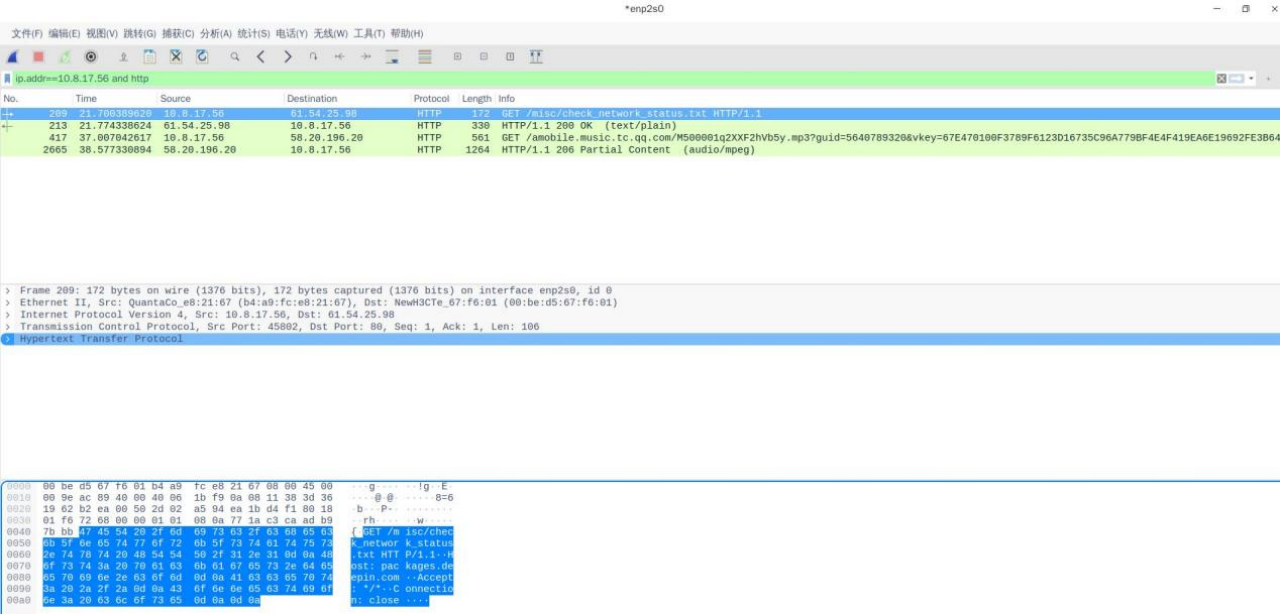
Task: Open the 视图(V) menu
Action: click(x=102, y=33)
